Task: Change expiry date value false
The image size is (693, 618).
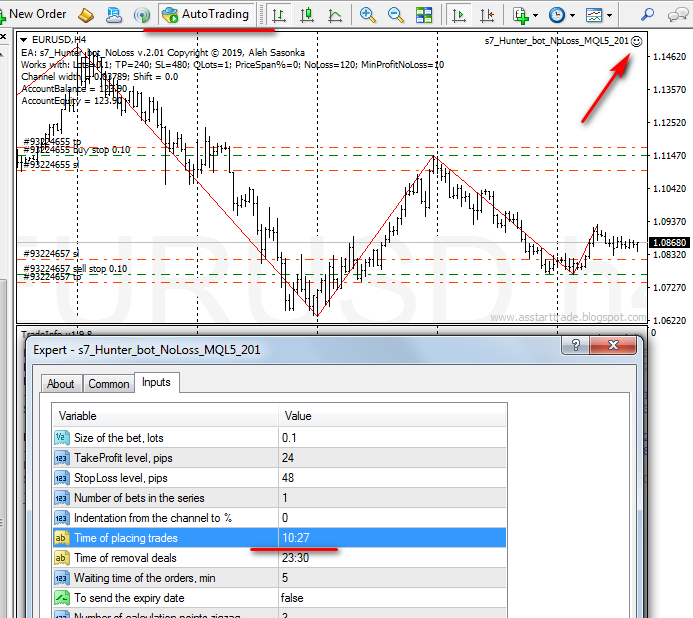Action: click(392, 598)
